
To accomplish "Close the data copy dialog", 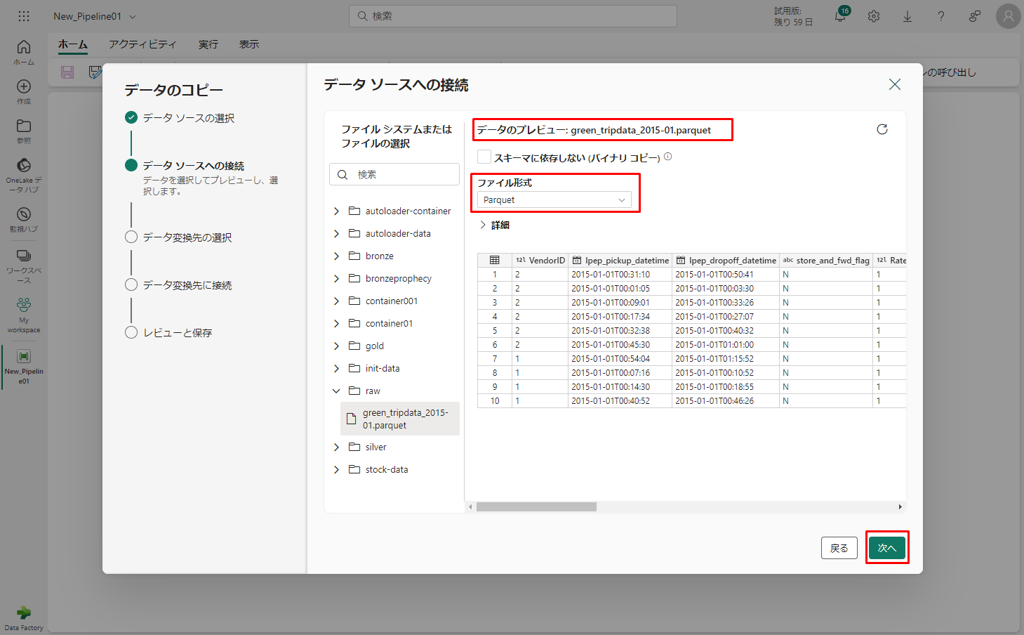I will point(895,84).
